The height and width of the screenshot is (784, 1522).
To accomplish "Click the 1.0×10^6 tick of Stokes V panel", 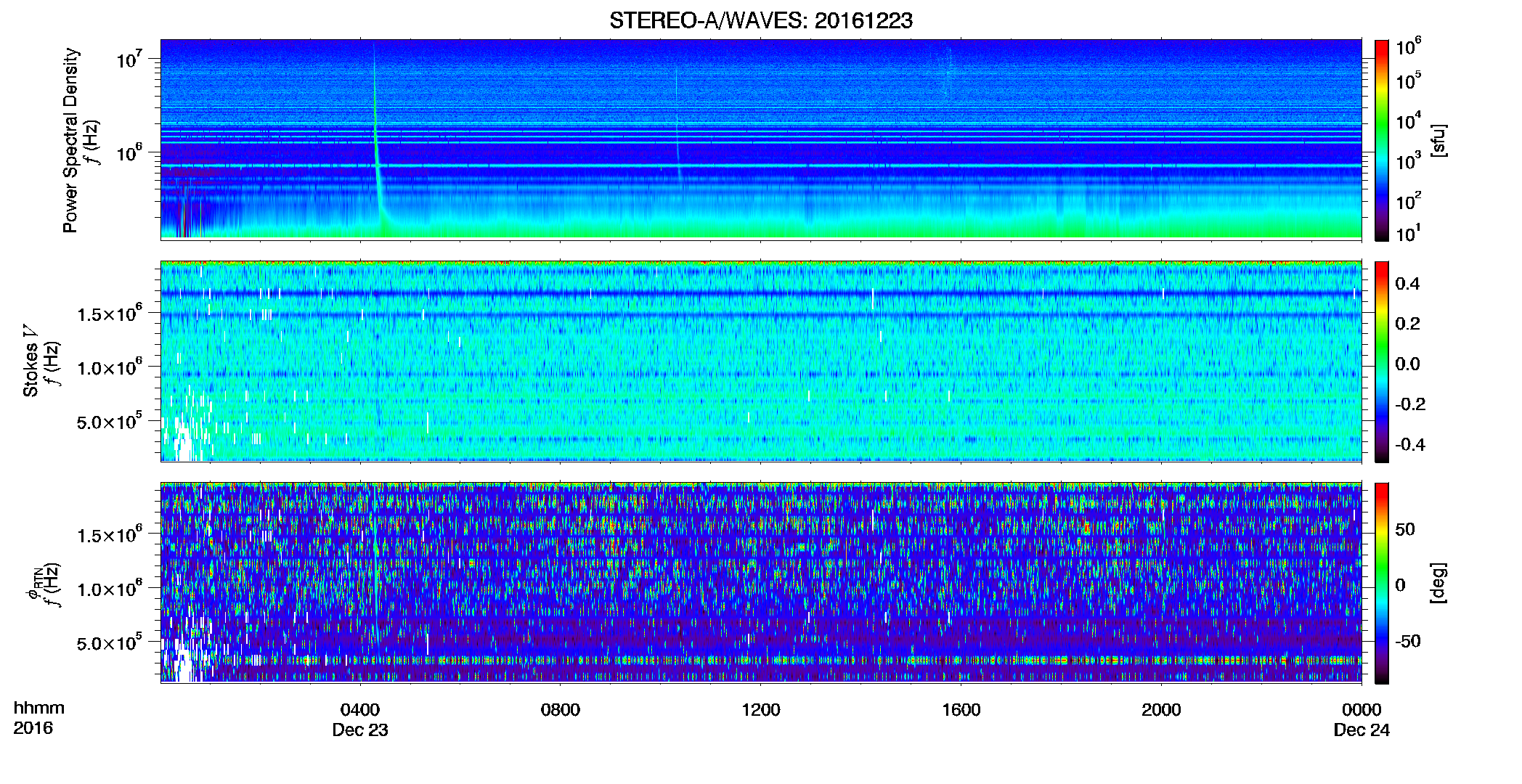I will (110, 367).
